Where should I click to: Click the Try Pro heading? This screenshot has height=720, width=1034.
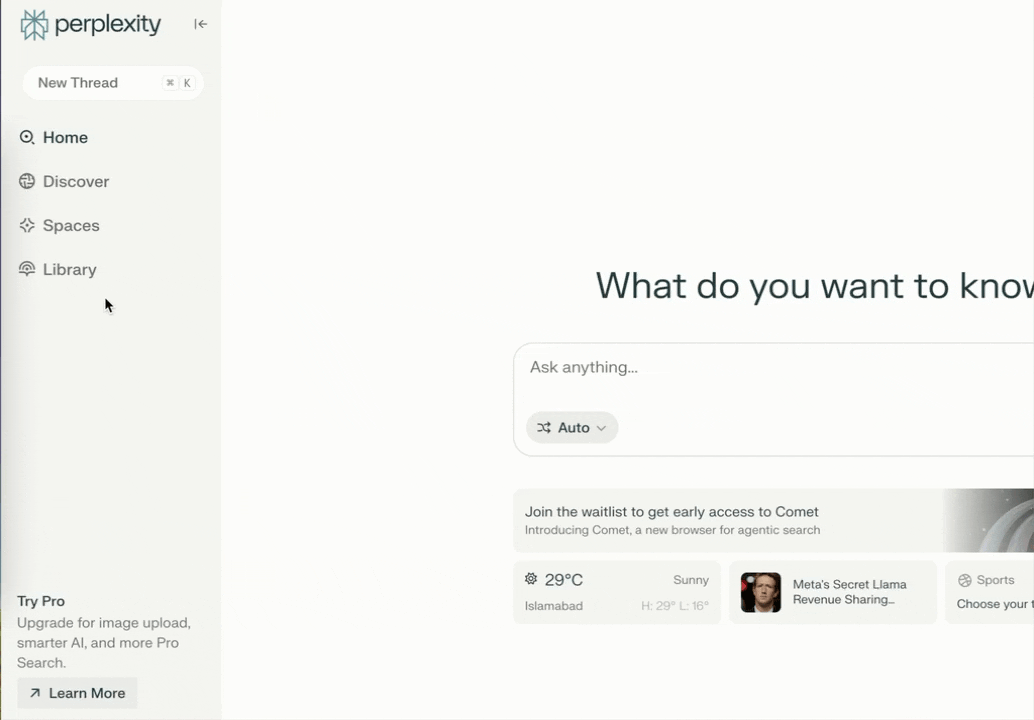[41, 601]
